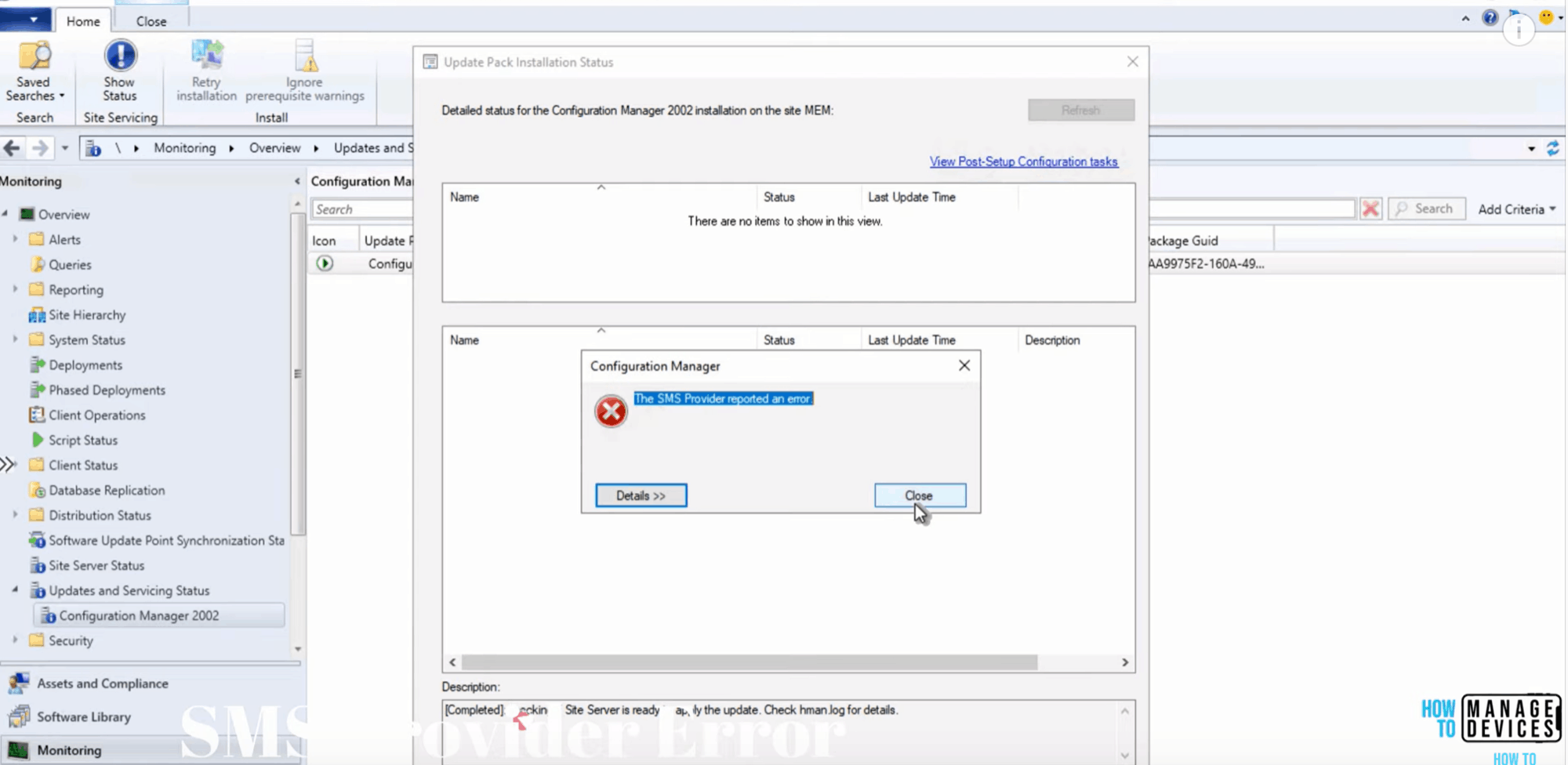Click horizontal scrollbar in status list
Image resolution: width=1568 pixels, height=765 pixels.
coord(749,662)
